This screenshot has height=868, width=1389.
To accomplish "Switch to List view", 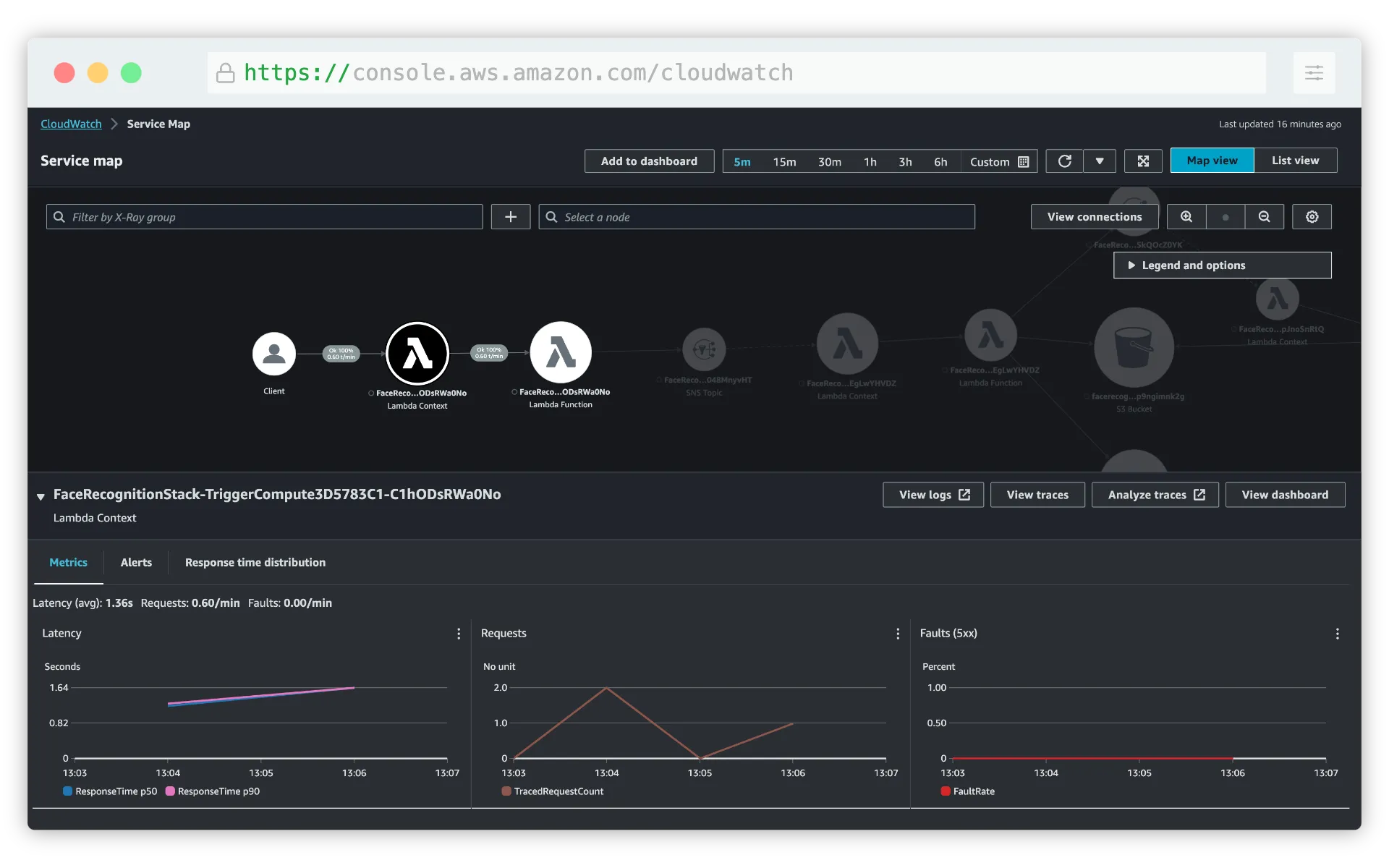I will click(1295, 161).
